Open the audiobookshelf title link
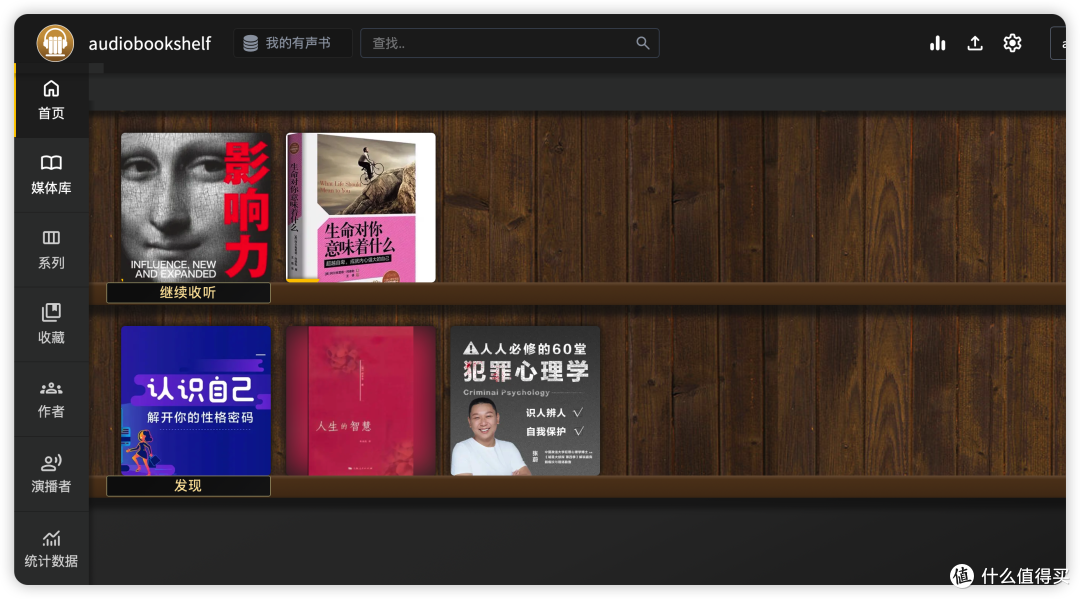The height and width of the screenshot is (599, 1080). pos(149,43)
